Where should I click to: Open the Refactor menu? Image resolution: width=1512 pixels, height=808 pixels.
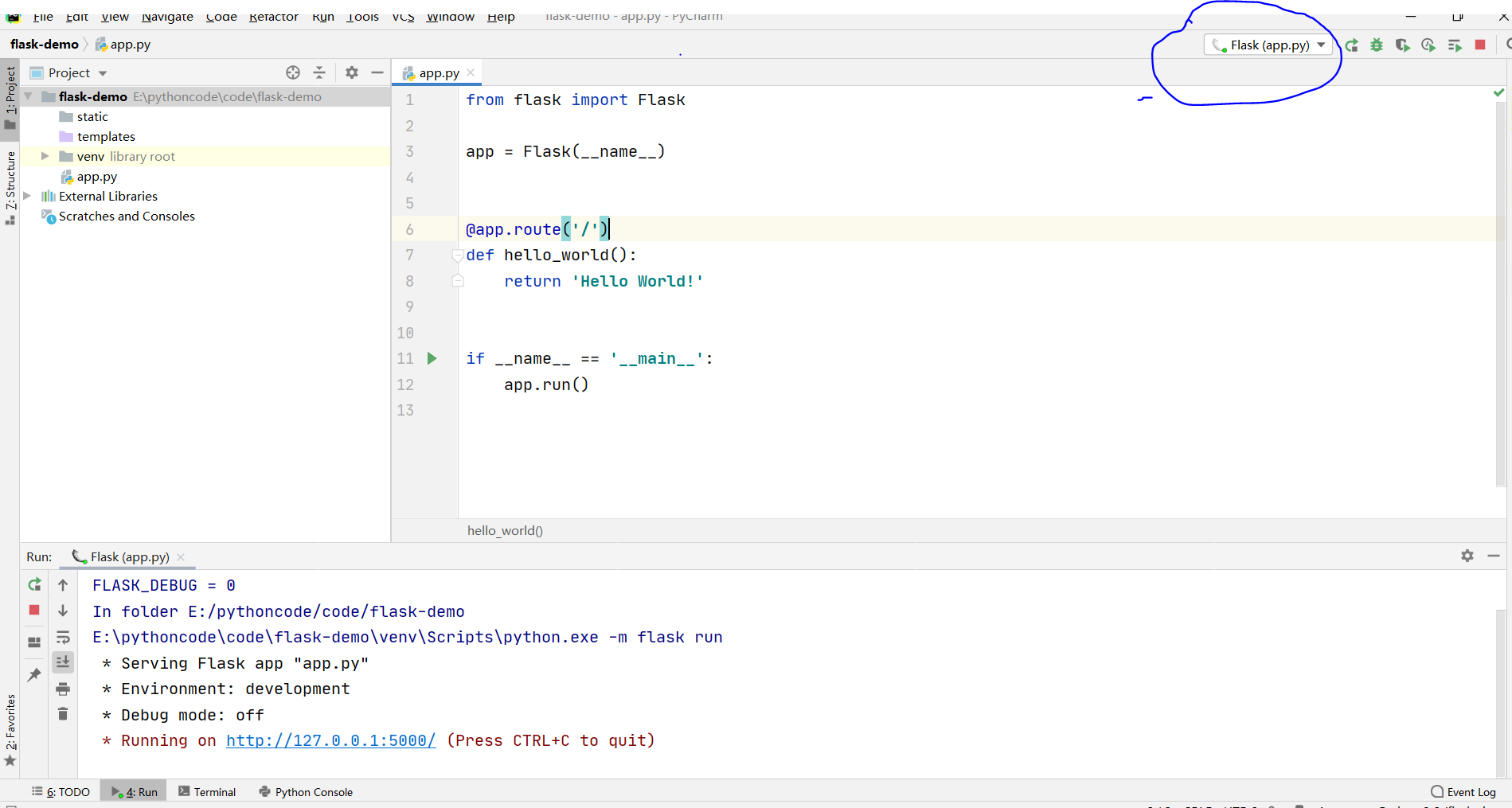click(273, 17)
